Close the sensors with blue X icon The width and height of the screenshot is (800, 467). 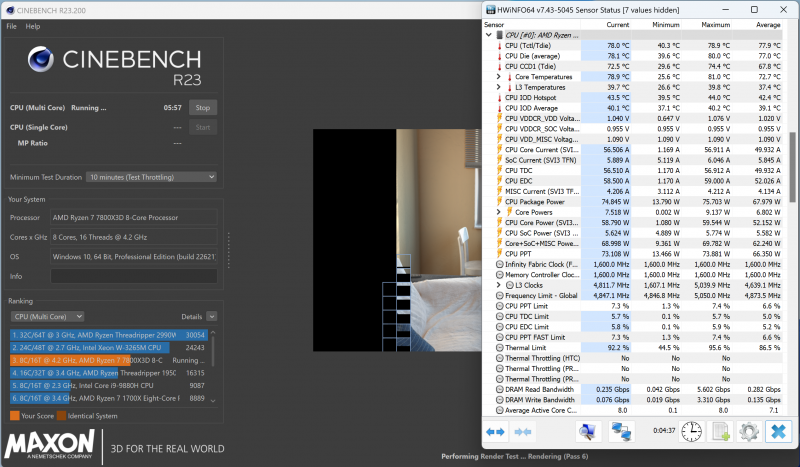tap(777, 431)
